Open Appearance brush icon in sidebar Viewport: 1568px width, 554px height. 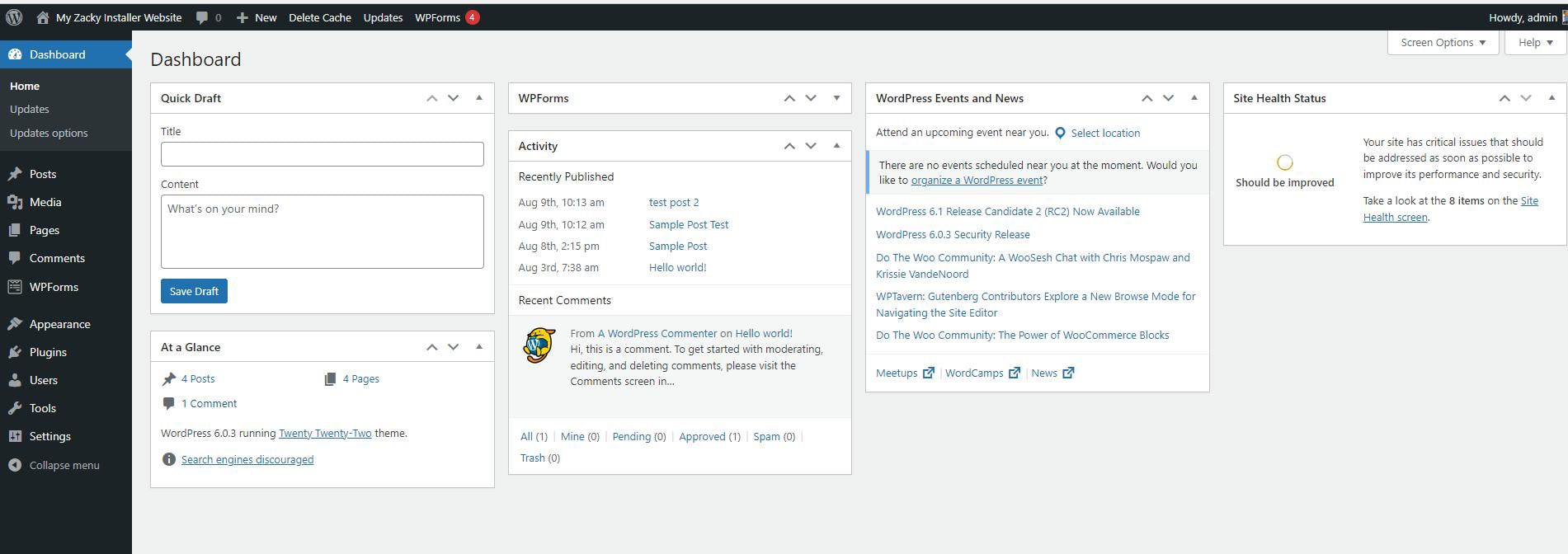click(14, 324)
